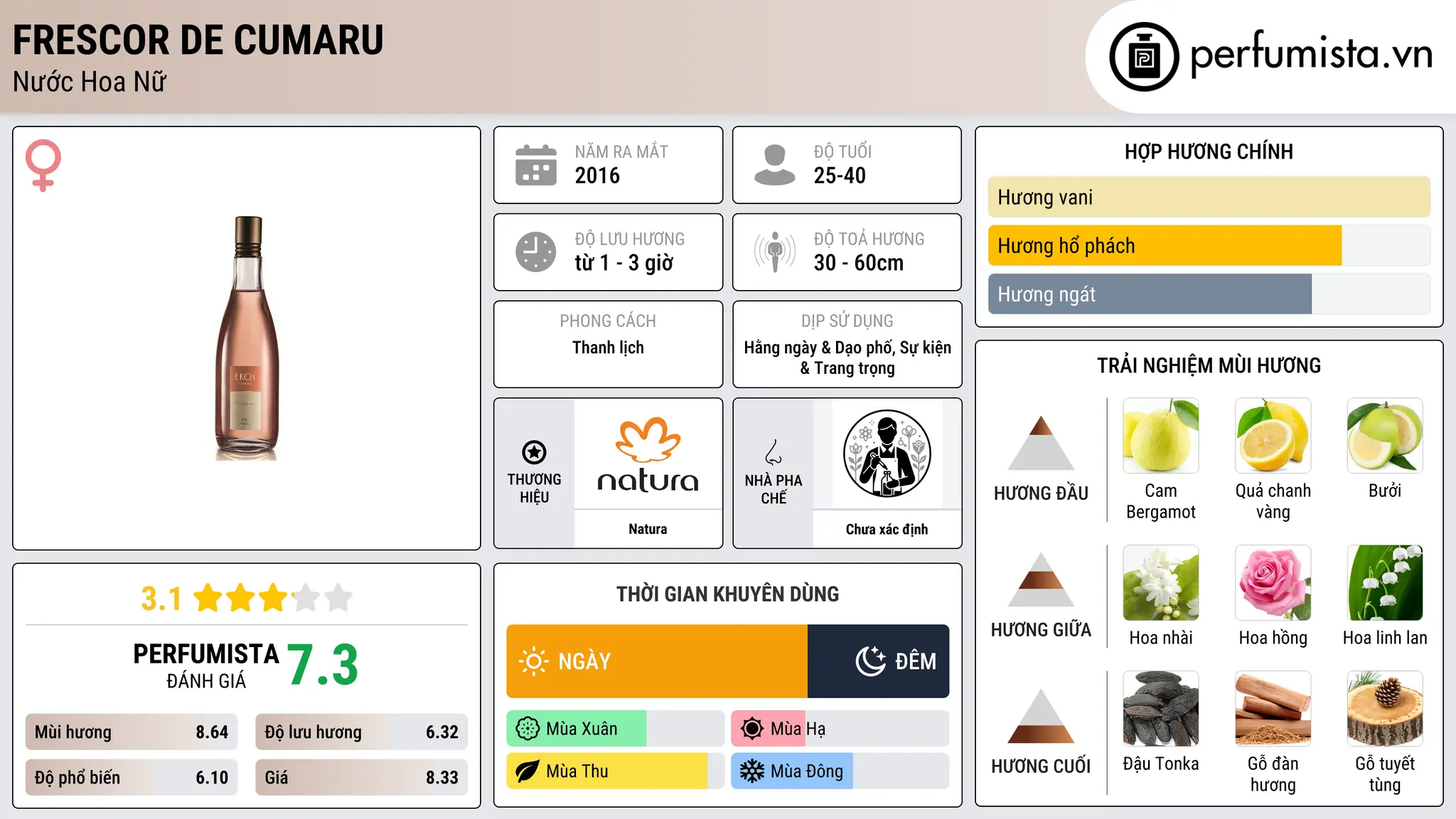Open the Đậu Tonka note image
Image resolution: width=1456 pixels, height=819 pixels.
[x=1161, y=709]
